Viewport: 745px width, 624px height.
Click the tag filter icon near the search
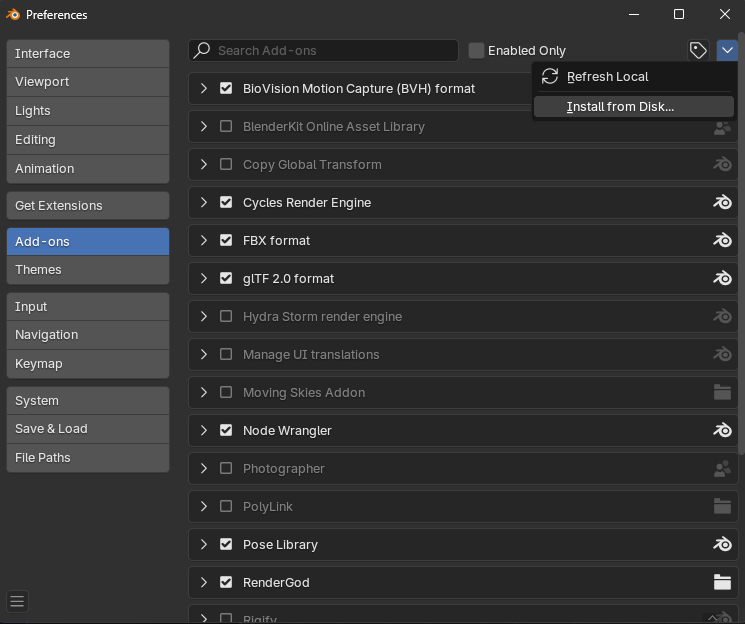[698, 50]
